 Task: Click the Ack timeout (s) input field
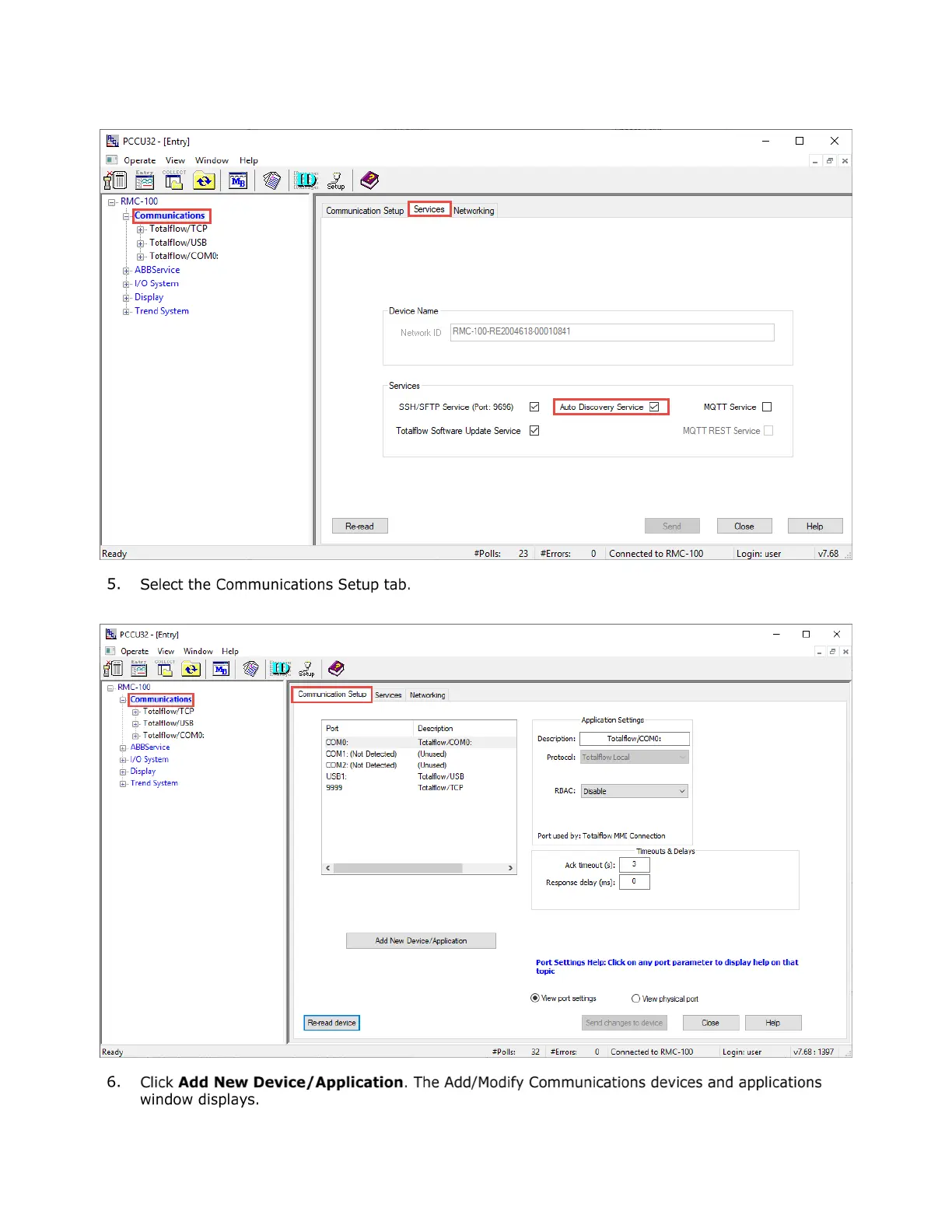(x=634, y=864)
